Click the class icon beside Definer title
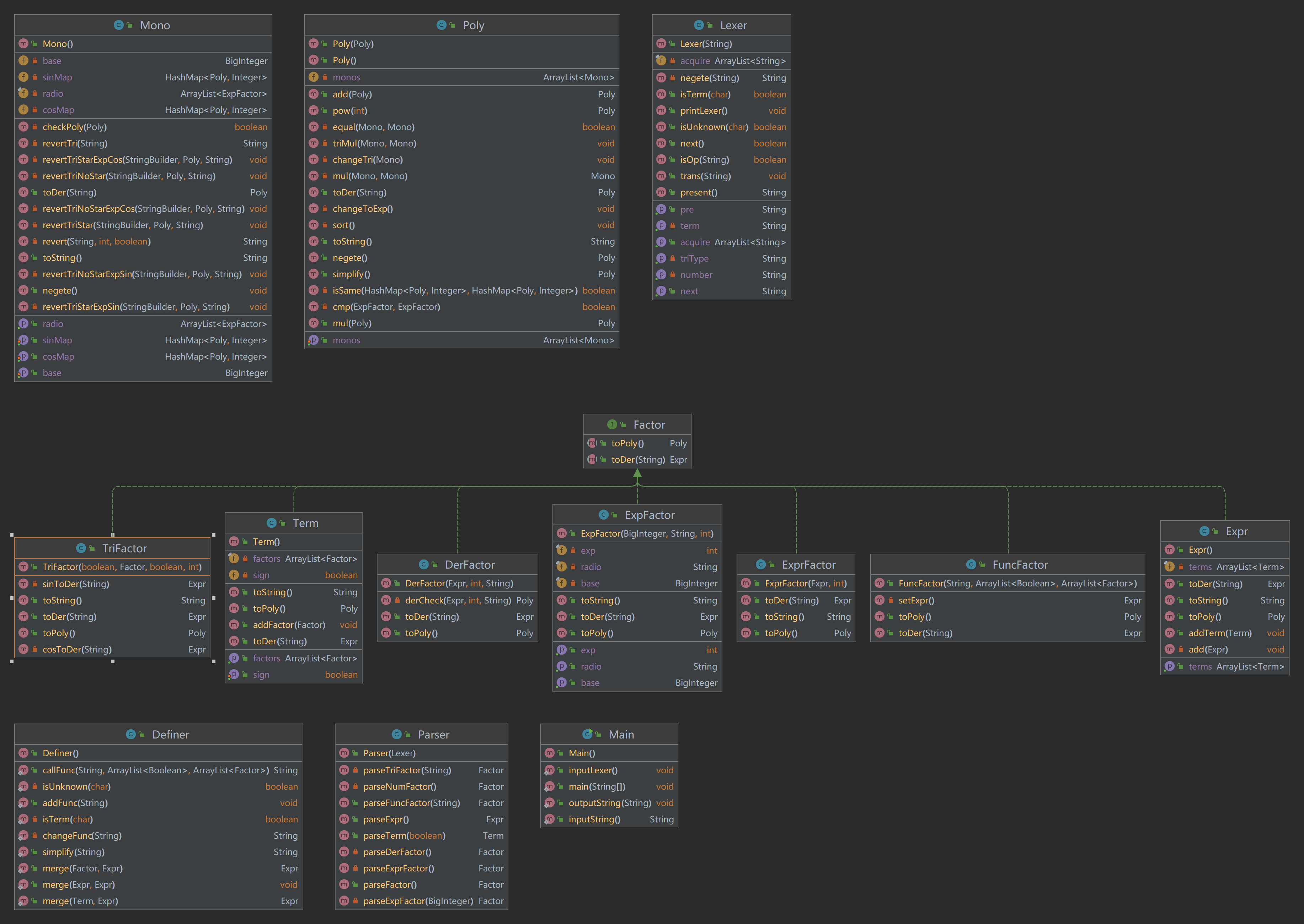1304x924 pixels. tap(130, 734)
